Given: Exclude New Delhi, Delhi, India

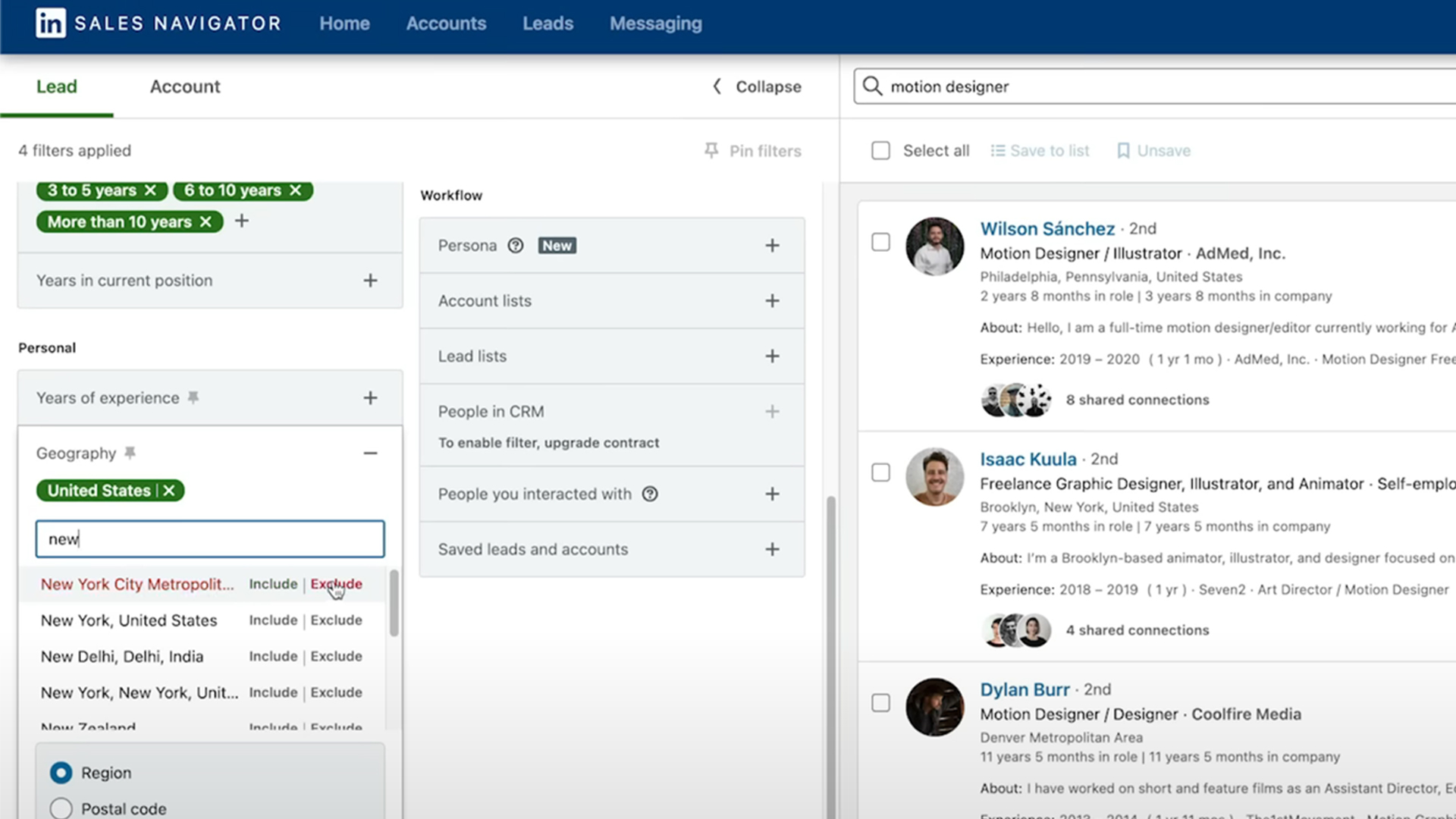Looking at the screenshot, I should pyautogui.click(x=336, y=657).
